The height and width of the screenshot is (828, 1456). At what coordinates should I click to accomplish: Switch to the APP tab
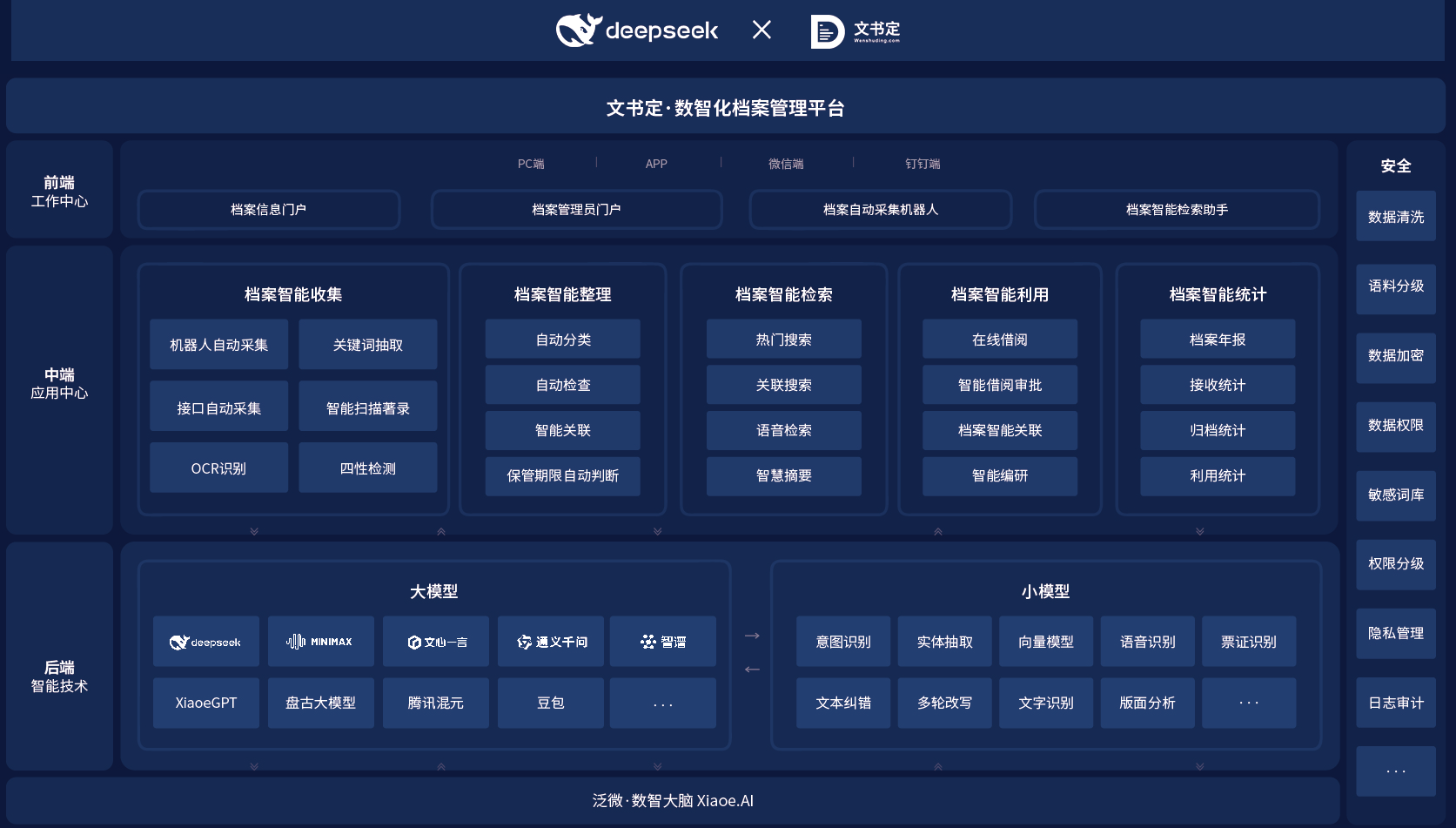point(656,164)
